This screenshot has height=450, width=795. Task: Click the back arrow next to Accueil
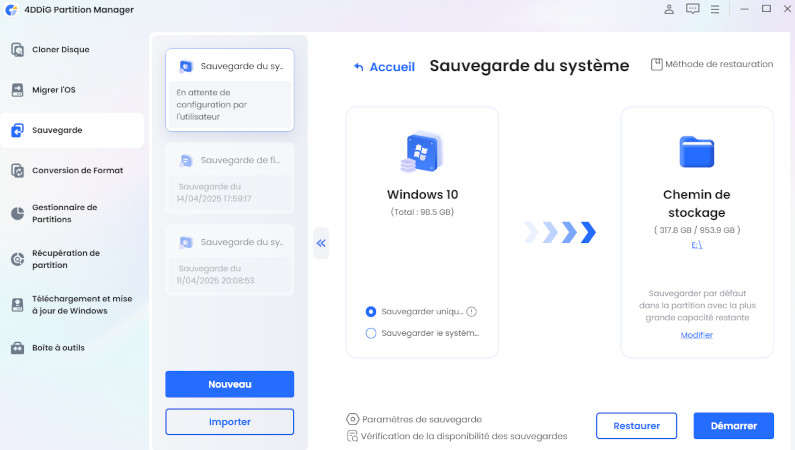[358, 67]
